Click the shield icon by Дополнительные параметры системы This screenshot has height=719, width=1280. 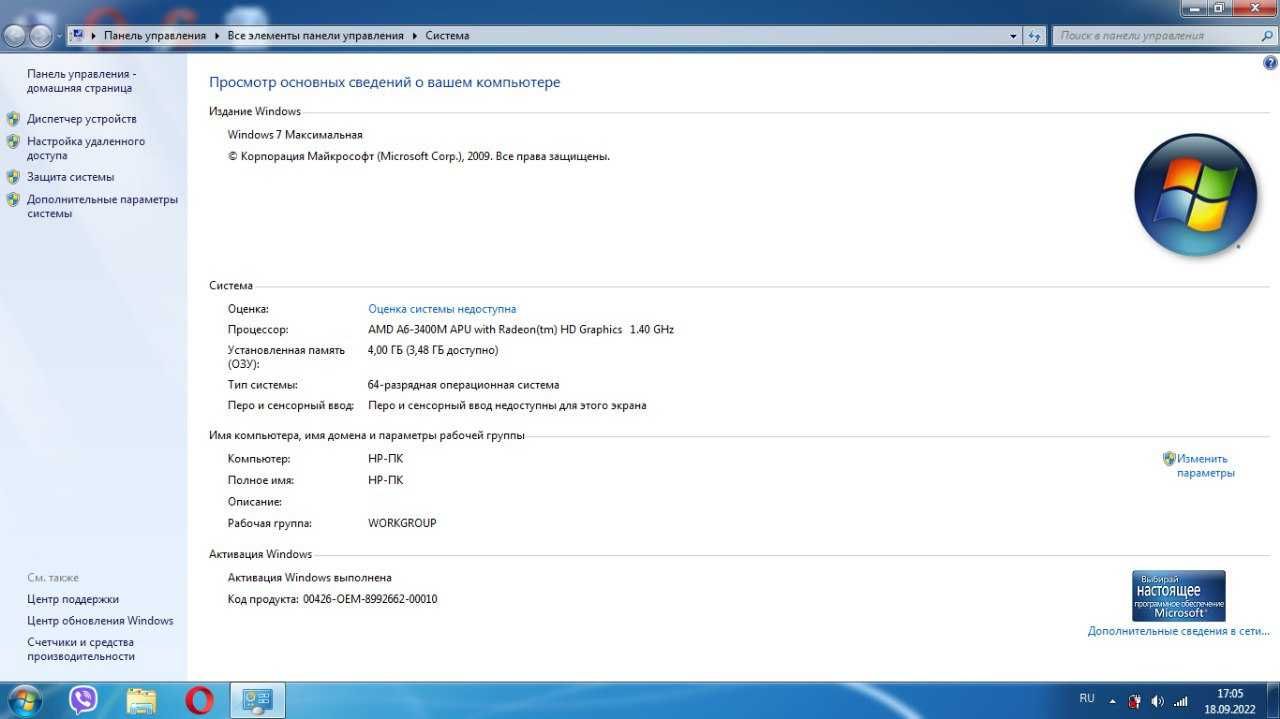point(13,199)
